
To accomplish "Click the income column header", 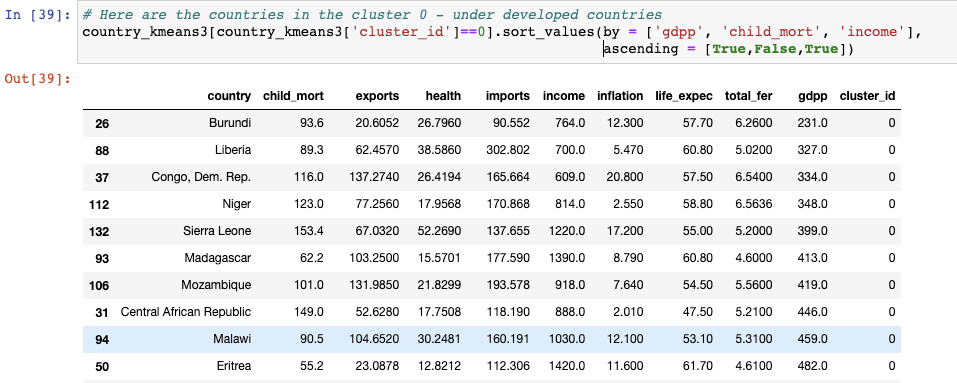I will tap(563, 96).
